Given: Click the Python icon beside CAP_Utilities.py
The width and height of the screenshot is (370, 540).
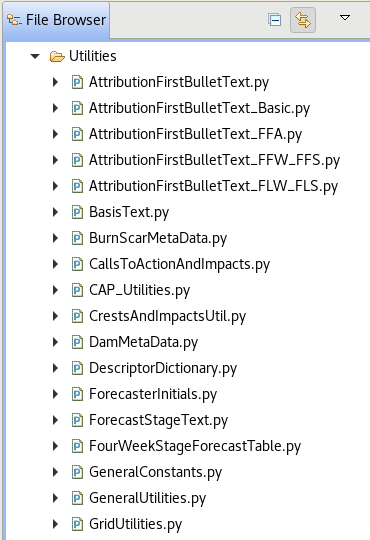Looking at the screenshot, I should [x=77, y=290].
